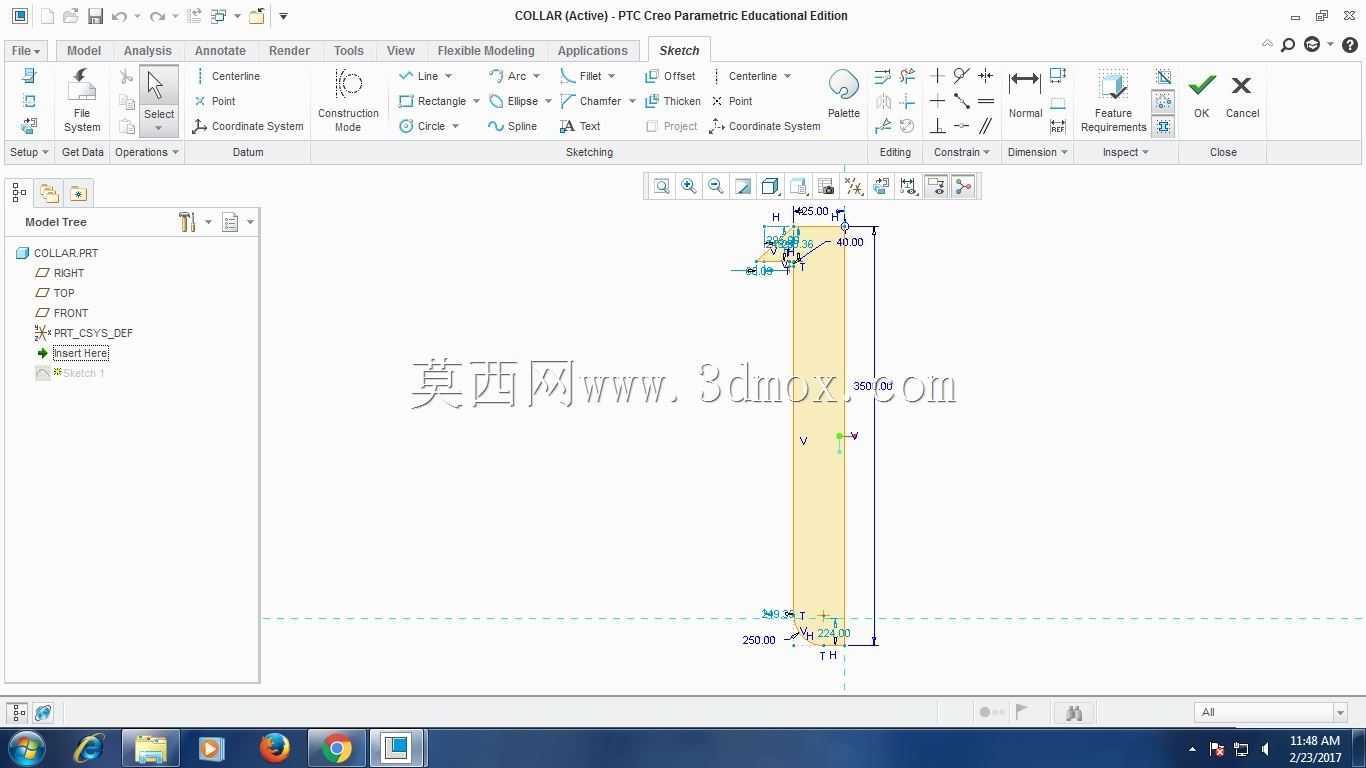Select Centerline in Datum group

click(227, 76)
